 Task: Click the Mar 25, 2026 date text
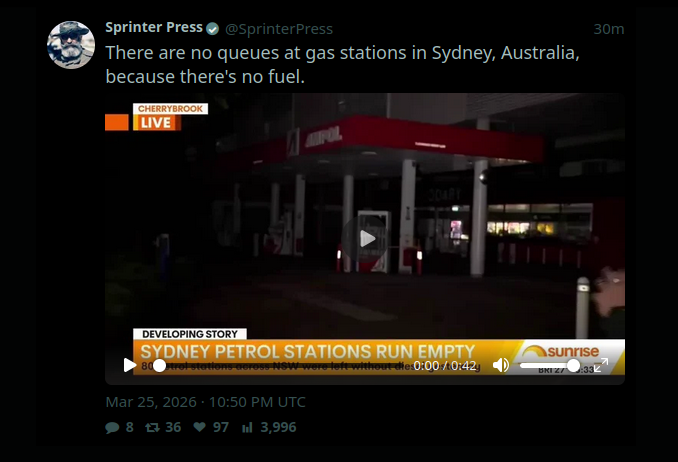click(x=151, y=402)
